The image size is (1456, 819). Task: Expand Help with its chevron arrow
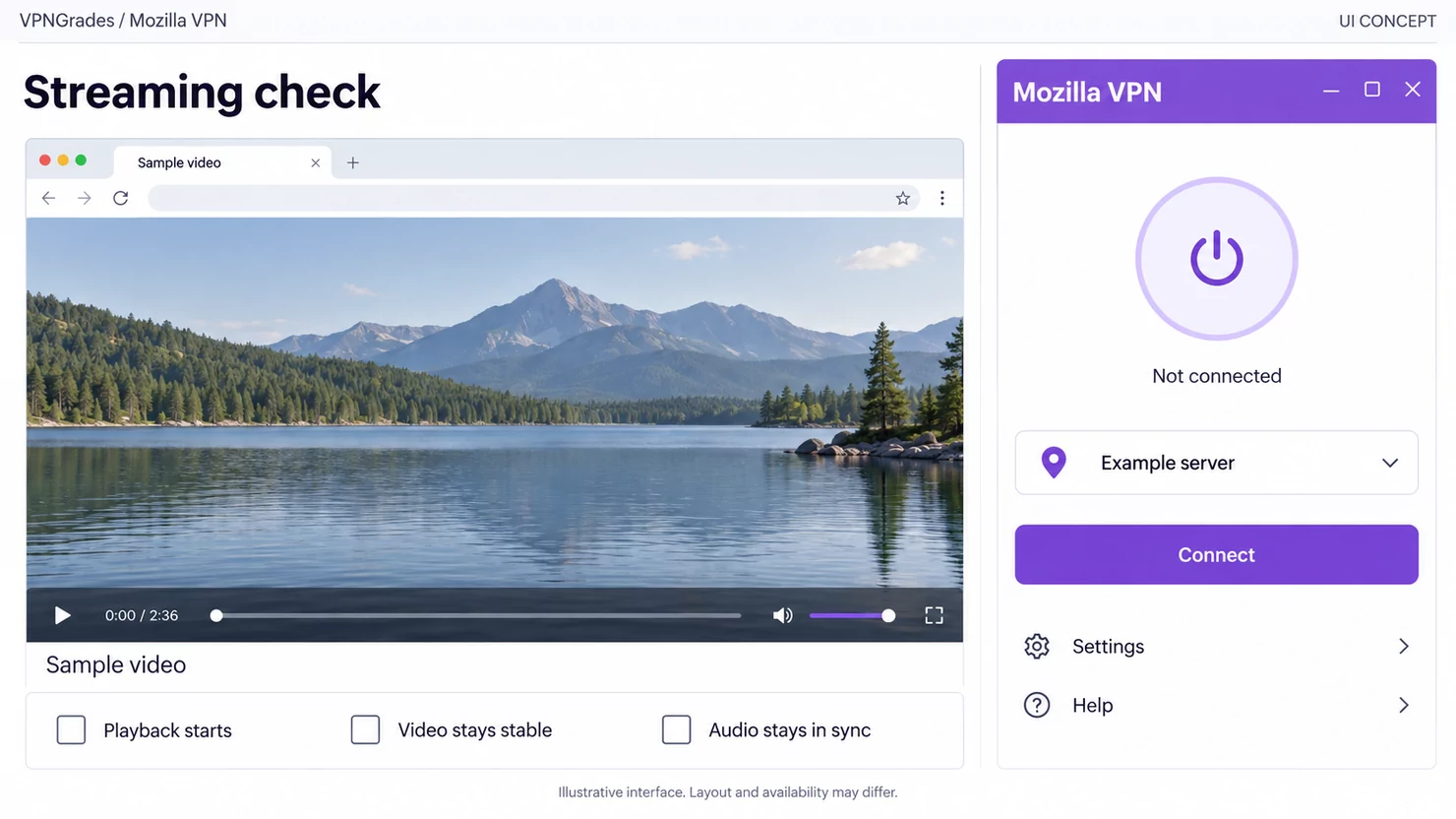click(x=1404, y=706)
